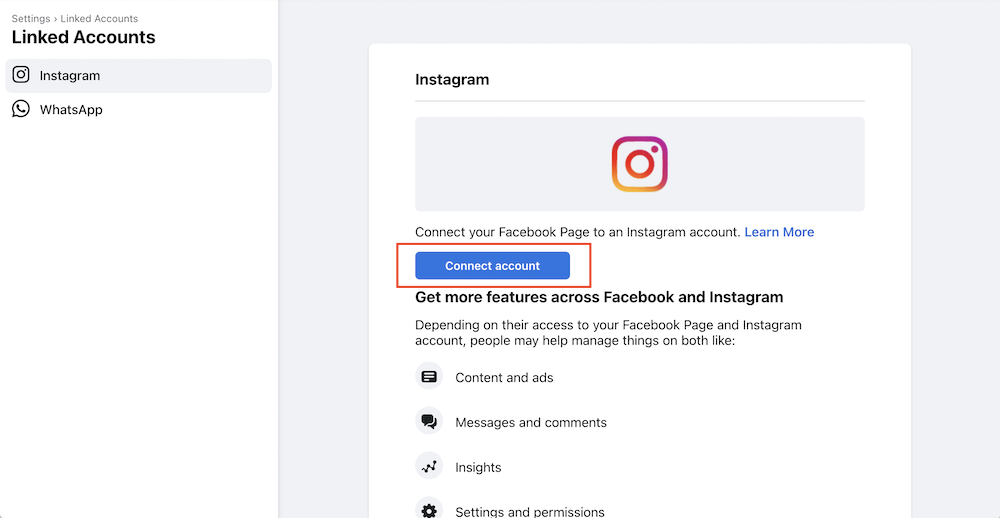Open the Learn More link
The height and width of the screenshot is (518, 1000).
pyautogui.click(x=779, y=232)
